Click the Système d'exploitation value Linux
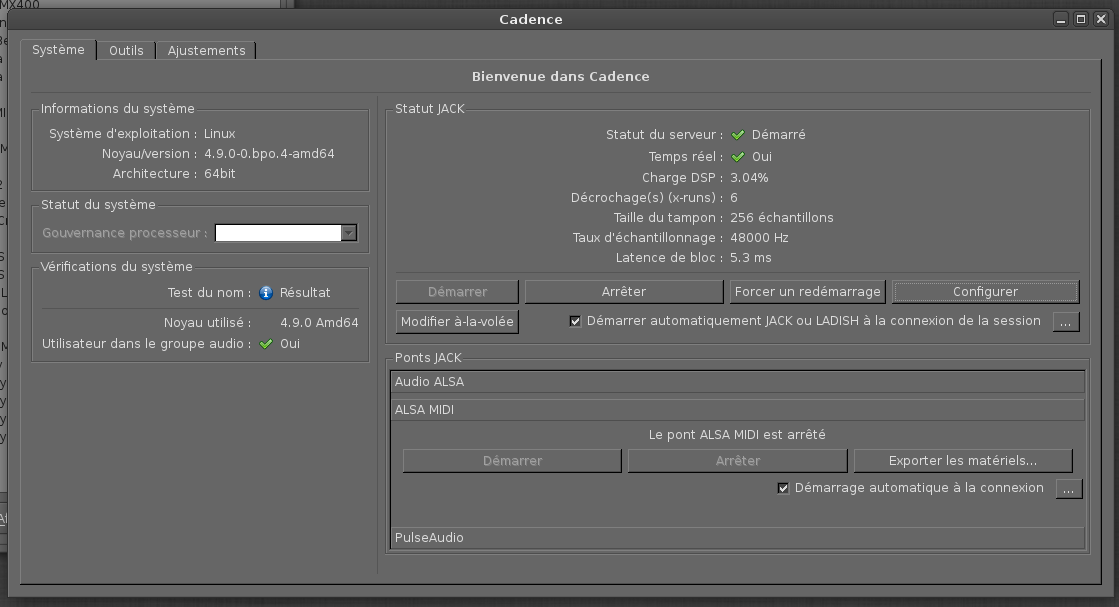 (x=220, y=133)
